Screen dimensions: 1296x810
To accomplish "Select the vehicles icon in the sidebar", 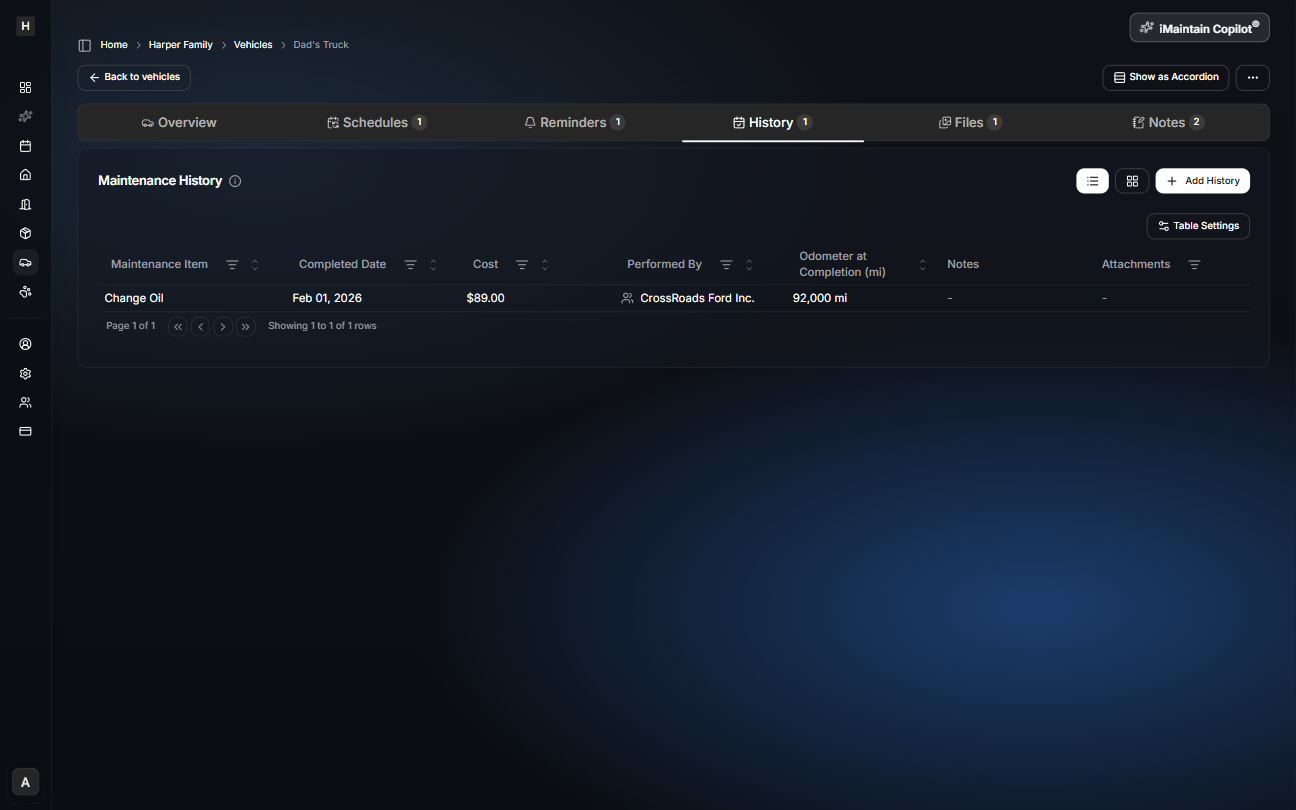I will pyautogui.click(x=25, y=262).
